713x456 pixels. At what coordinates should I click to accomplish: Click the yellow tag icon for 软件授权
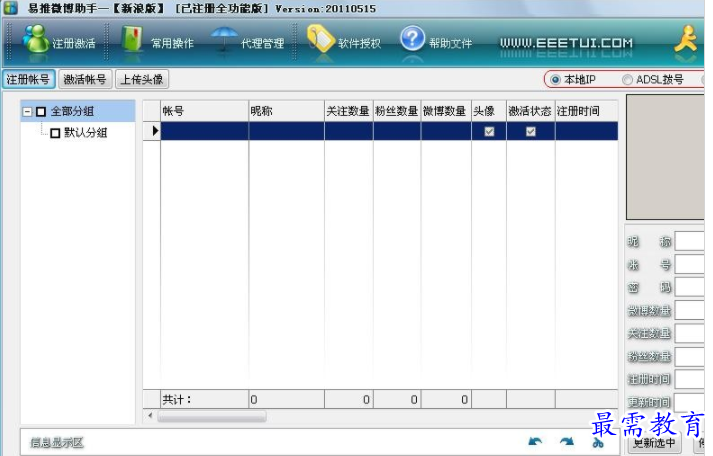click(x=320, y=38)
